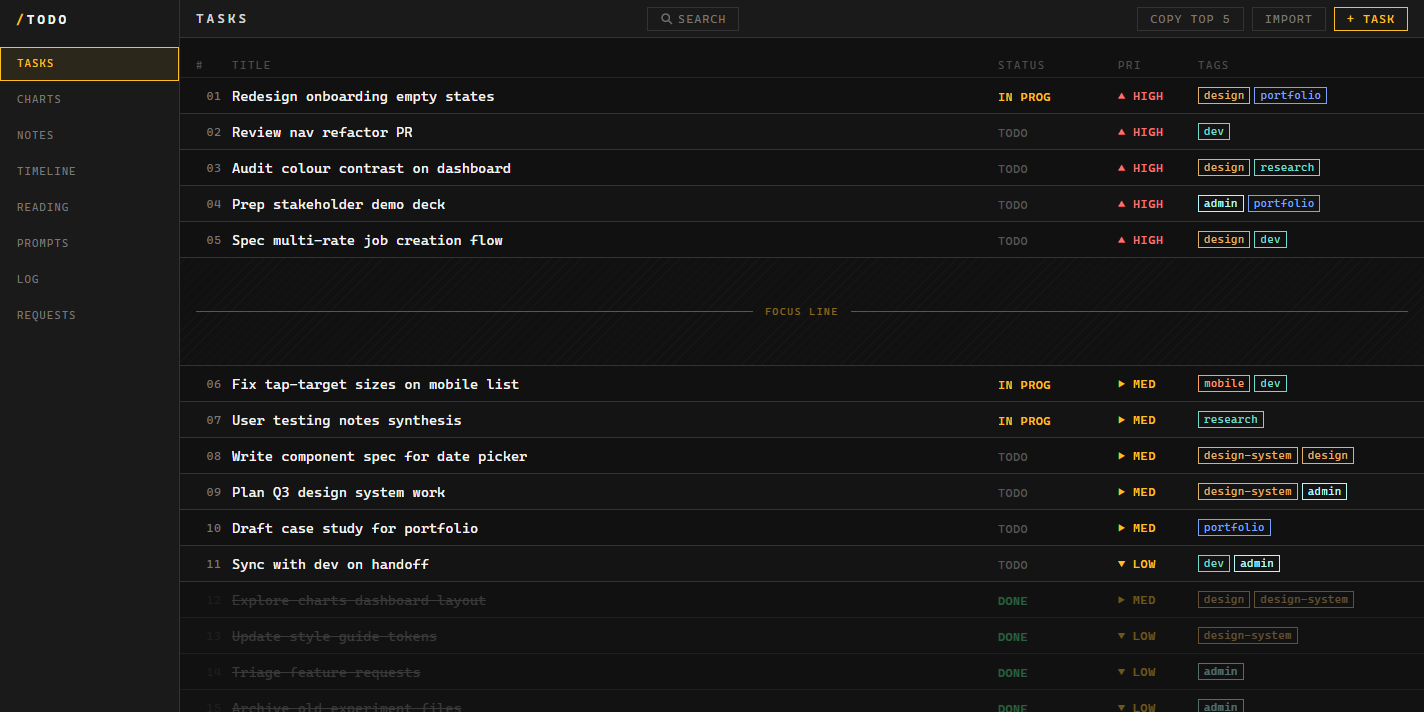Click the /TODO logo
Viewport: 1424px width, 712px height.
[x=42, y=19]
